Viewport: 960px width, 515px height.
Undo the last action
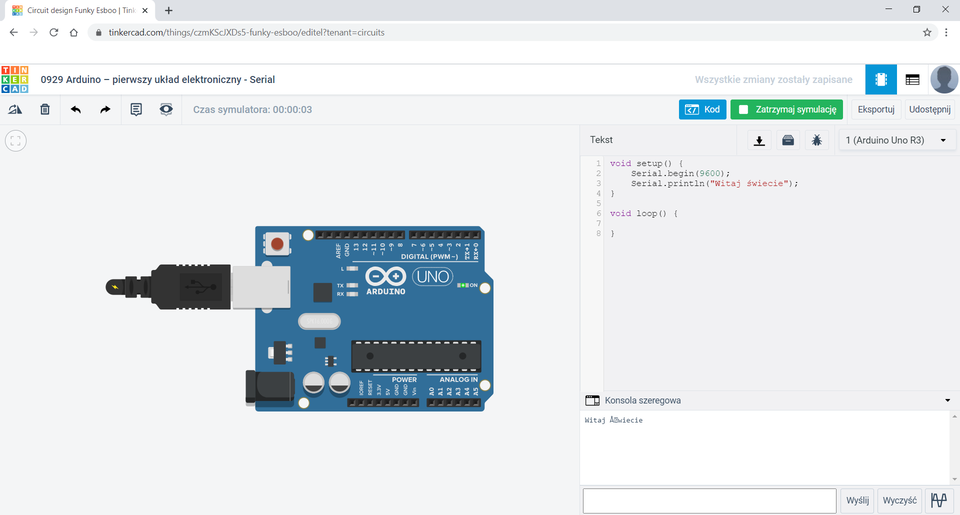[75, 110]
